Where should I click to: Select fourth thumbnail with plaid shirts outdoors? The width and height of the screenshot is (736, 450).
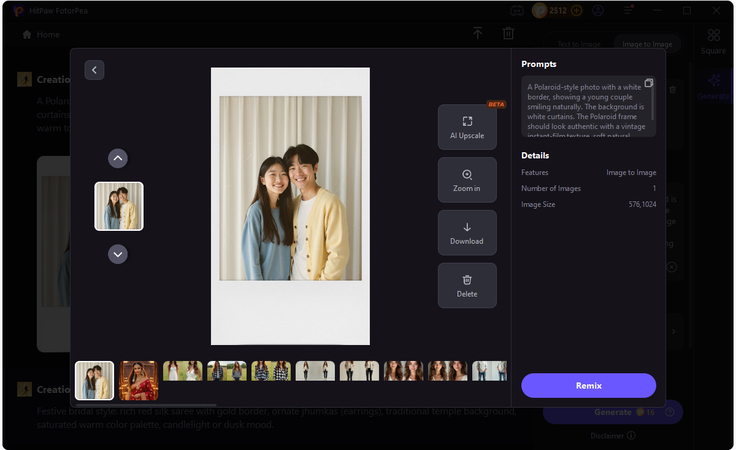click(227, 371)
